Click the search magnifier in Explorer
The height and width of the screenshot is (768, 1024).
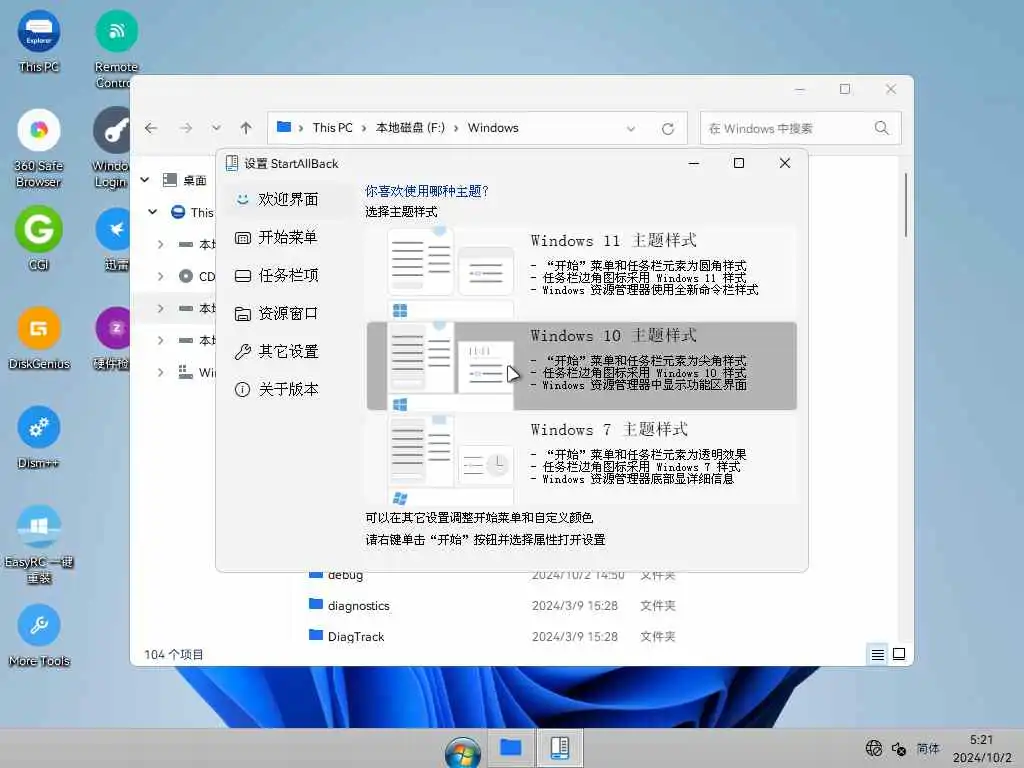[x=882, y=128]
